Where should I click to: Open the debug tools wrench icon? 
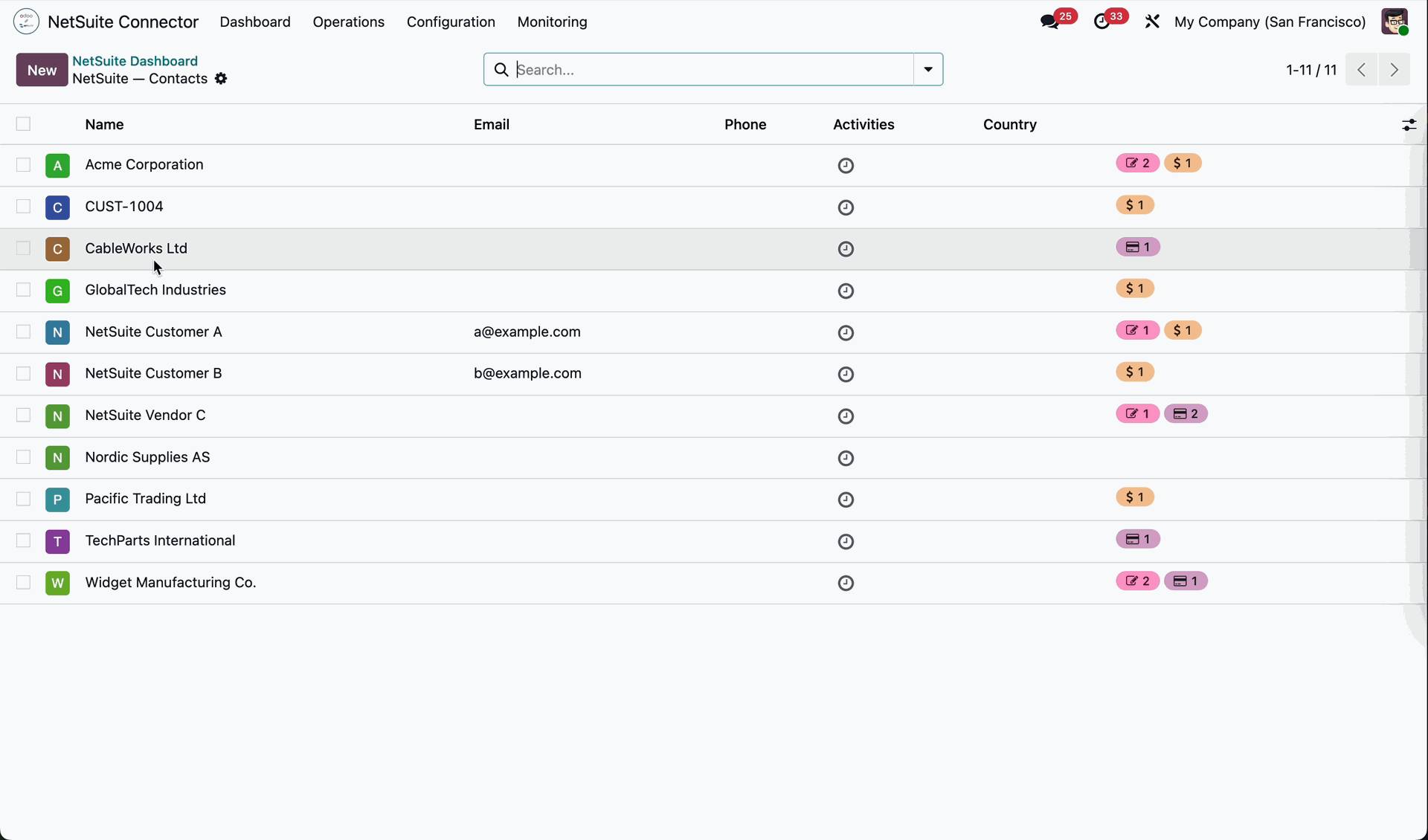click(x=1152, y=22)
